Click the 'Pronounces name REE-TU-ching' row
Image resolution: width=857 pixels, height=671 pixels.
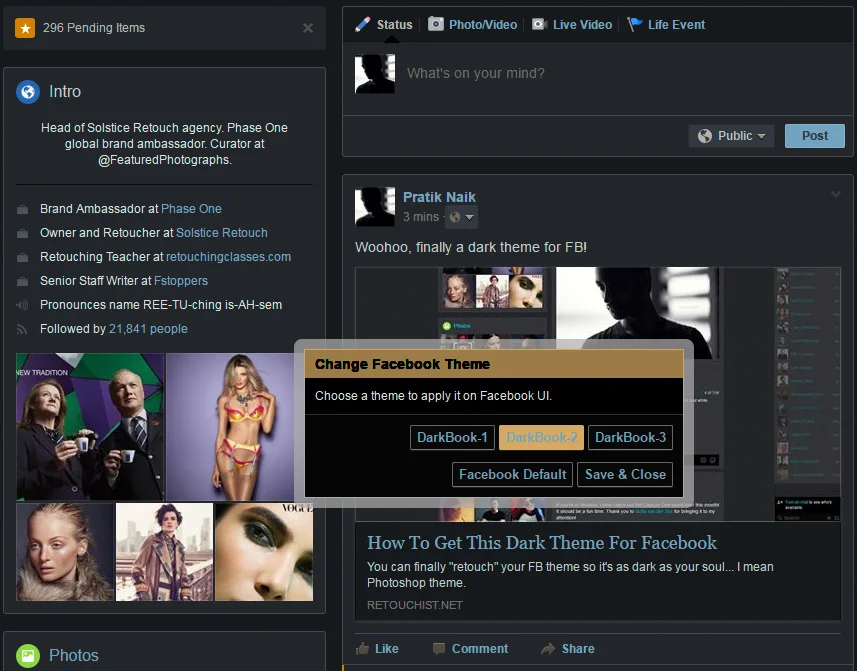(161, 305)
